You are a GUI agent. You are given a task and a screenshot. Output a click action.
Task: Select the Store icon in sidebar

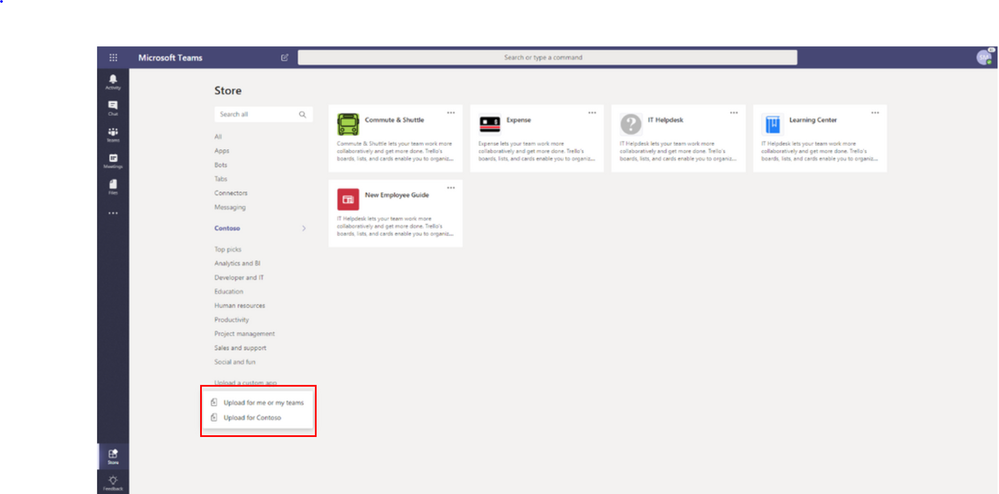point(113,456)
